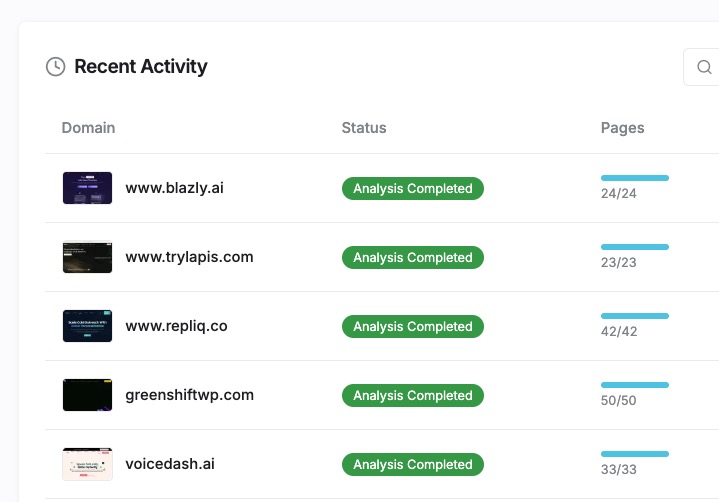Image resolution: width=719 pixels, height=502 pixels.
Task: Click Analysis Completed badge for www.blazly.ai
Action: point(412,188)
